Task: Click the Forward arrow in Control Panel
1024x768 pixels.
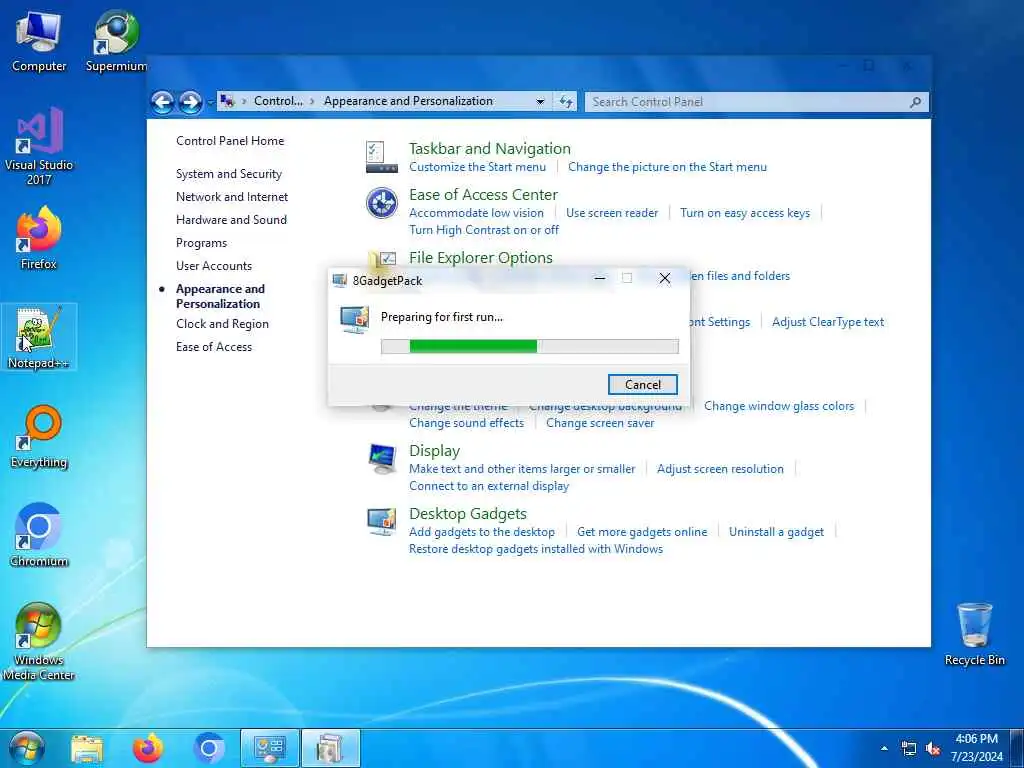Action: coord(190,102)
